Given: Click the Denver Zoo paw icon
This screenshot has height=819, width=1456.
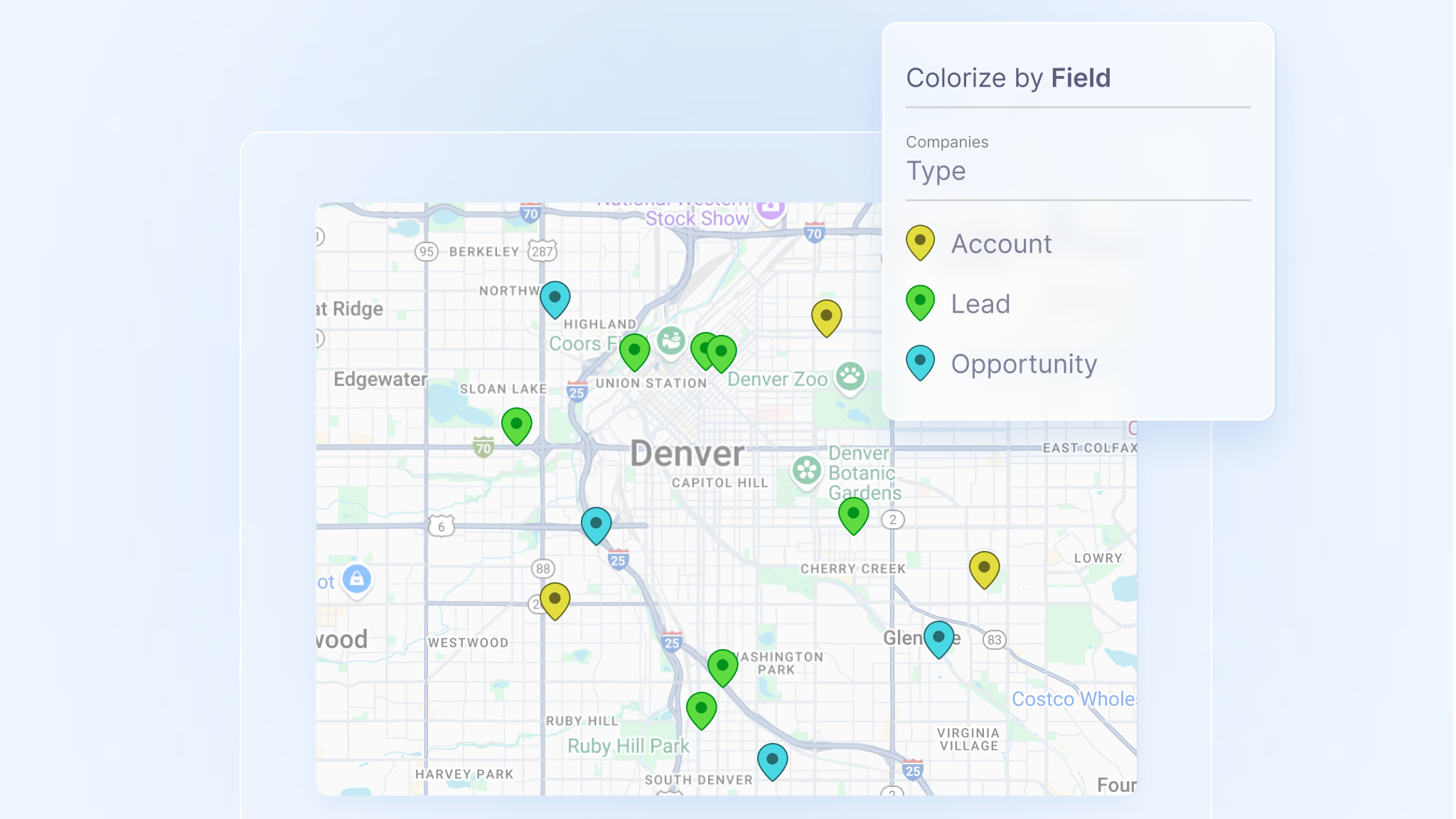Looking at the screenshot, I should [x=849, y=380].
